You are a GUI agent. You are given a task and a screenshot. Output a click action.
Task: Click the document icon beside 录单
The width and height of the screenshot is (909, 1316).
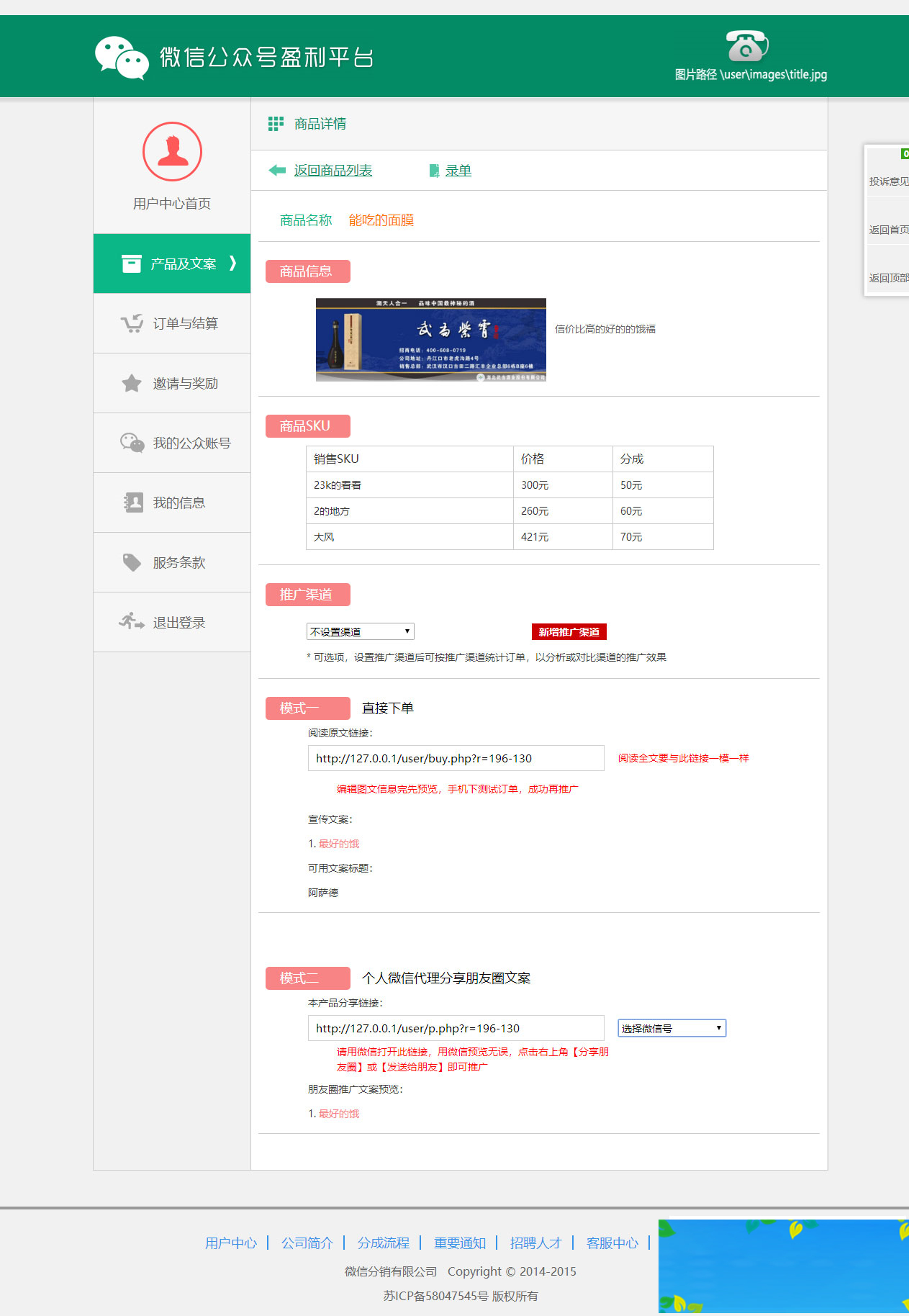point(434,171)
